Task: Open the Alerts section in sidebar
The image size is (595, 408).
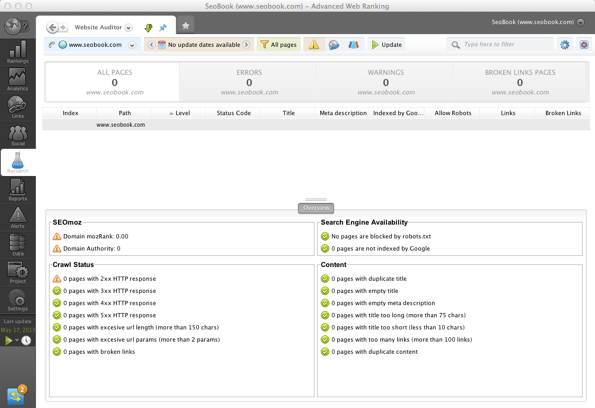Action: [18, 217]
